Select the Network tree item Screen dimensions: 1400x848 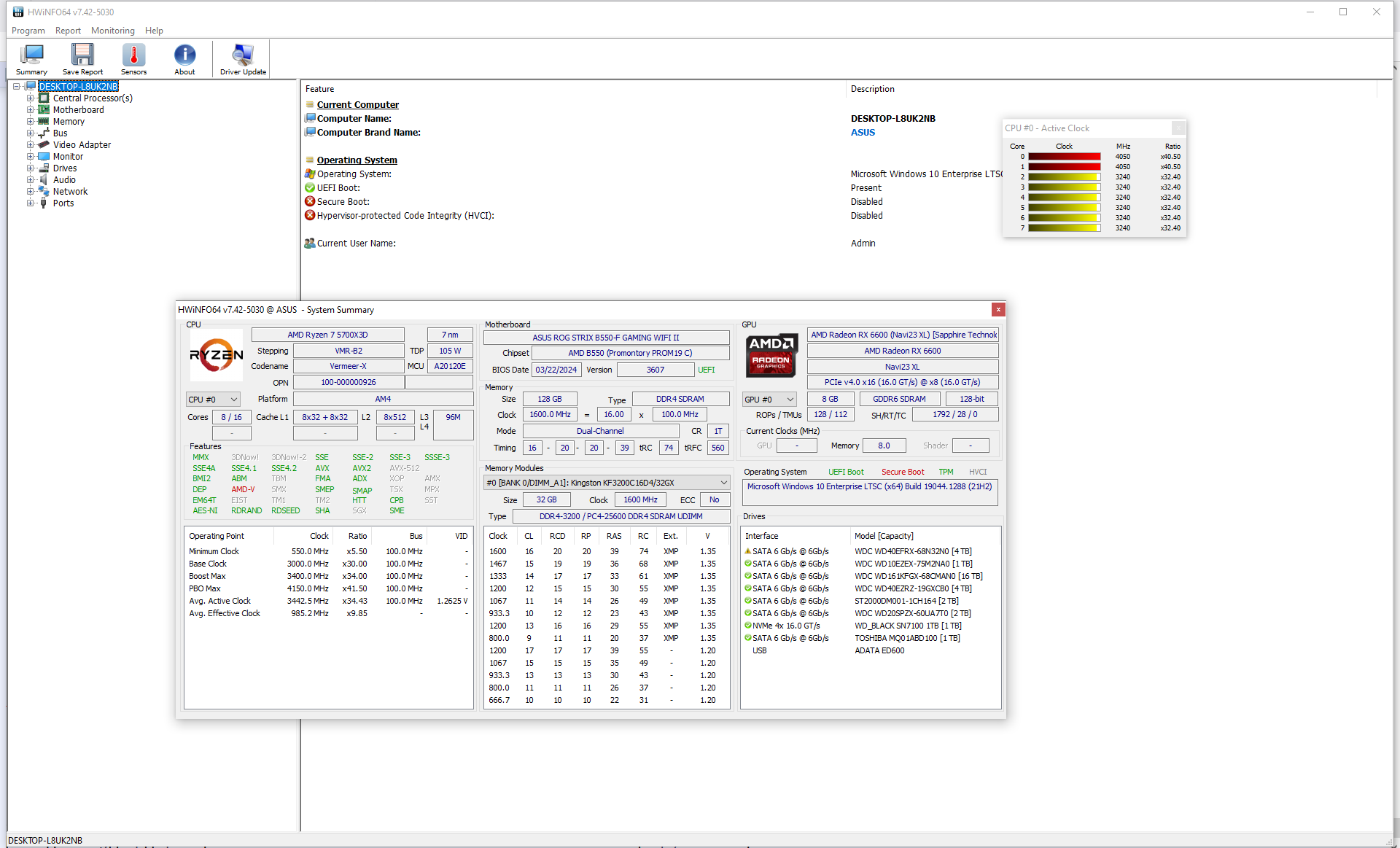click(x=70, y=191)
